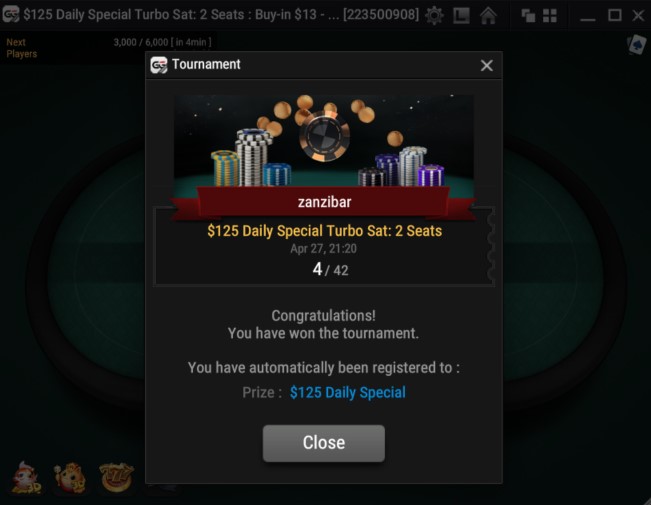The height and width of the screenshot is (505, 651).
Task: Click the Next blinds level label
Action: pyautogui.click(x=16, y=42)
